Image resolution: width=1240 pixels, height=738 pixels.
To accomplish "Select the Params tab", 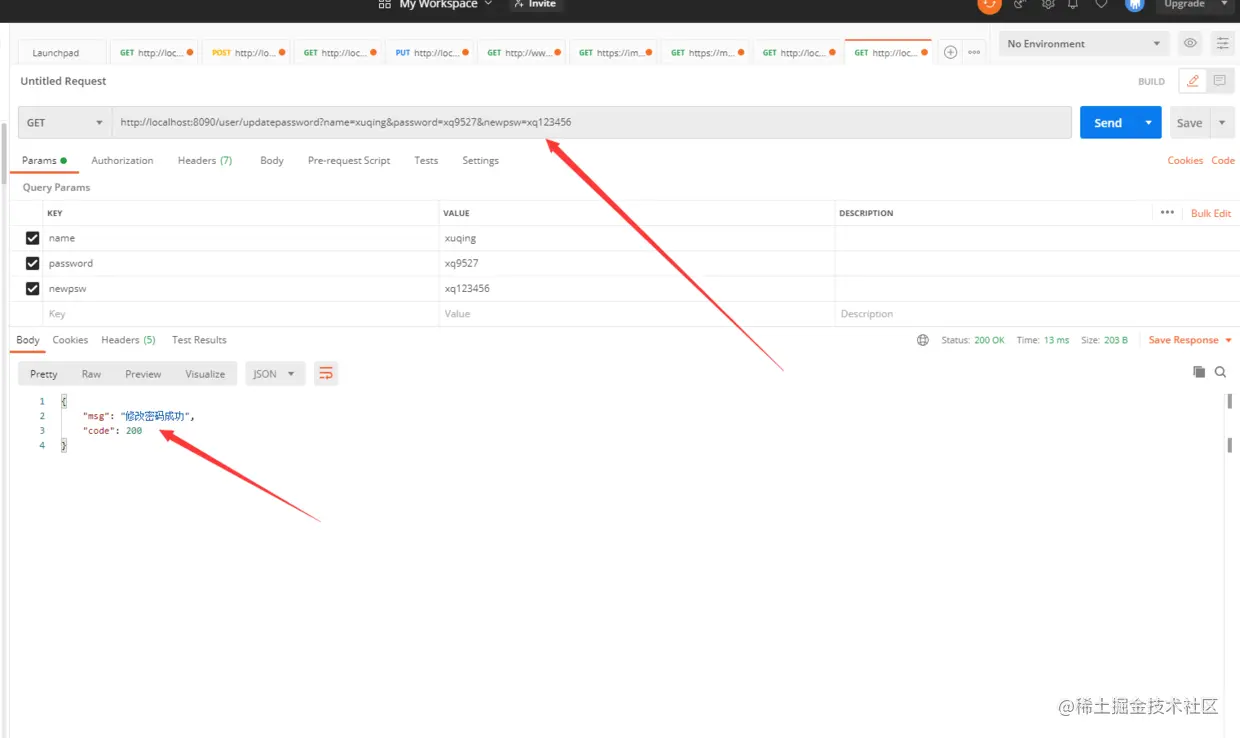I will (44, 160).
